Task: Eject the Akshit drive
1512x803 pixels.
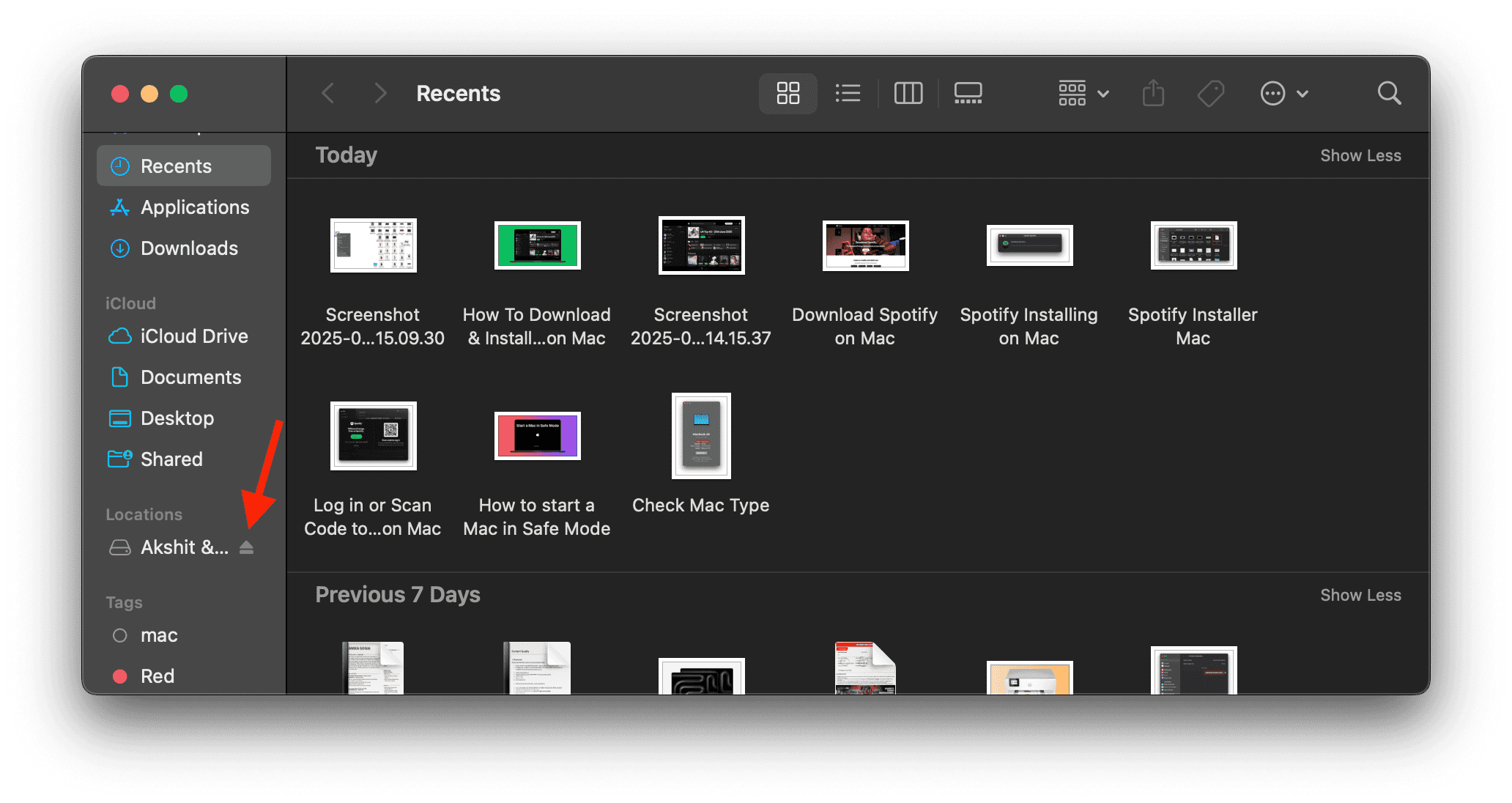Action: coord(246,547)
